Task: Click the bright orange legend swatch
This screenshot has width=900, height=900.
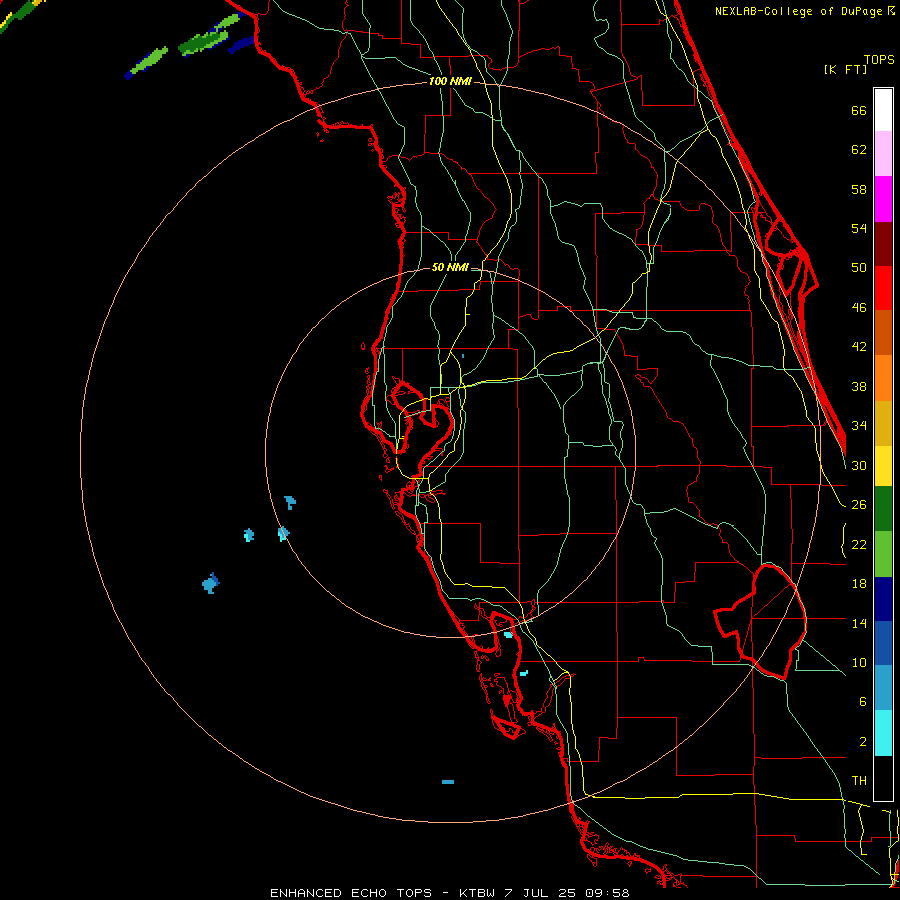Action: tap(883, 378)
